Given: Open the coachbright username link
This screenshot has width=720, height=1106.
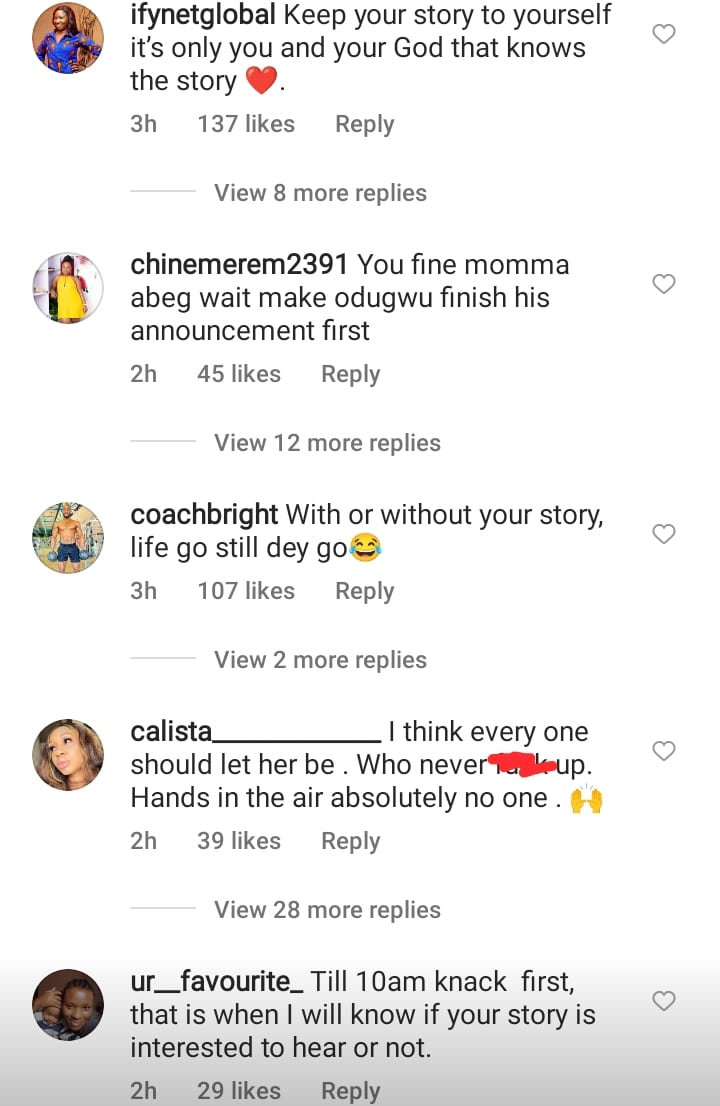Looking at the screenshot, I should [204, 515].
